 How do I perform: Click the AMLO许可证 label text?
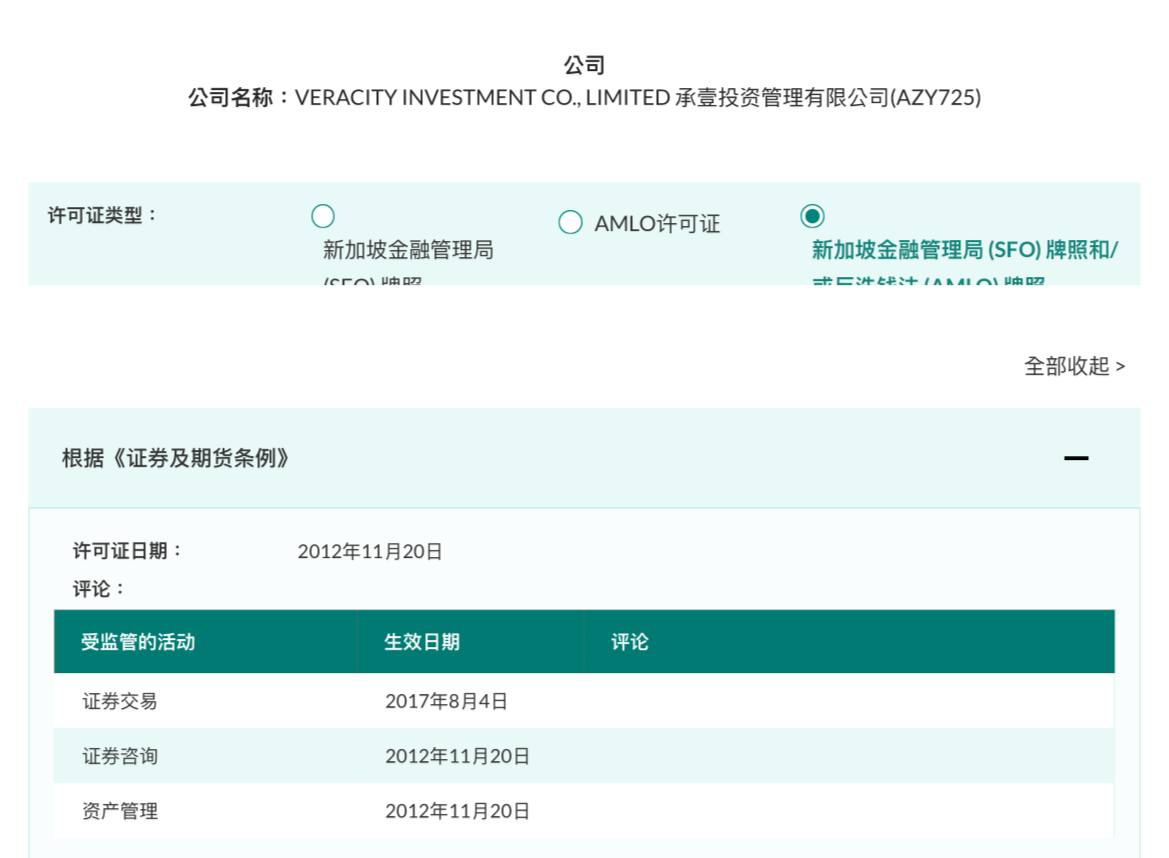pyautogui.click(x=657, y=224)
